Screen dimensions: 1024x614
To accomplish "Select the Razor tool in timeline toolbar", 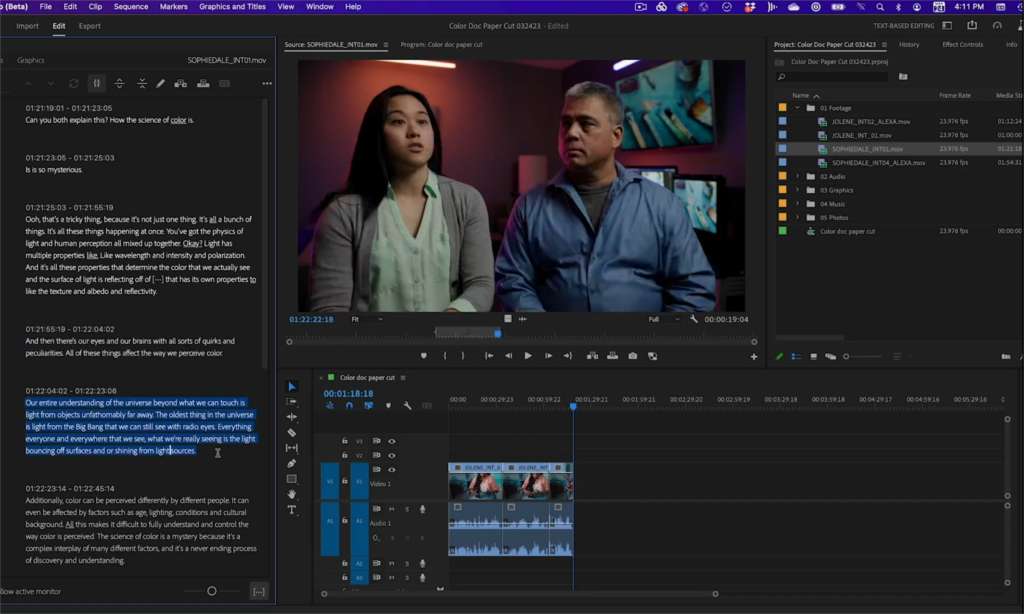I will (293, 434).
